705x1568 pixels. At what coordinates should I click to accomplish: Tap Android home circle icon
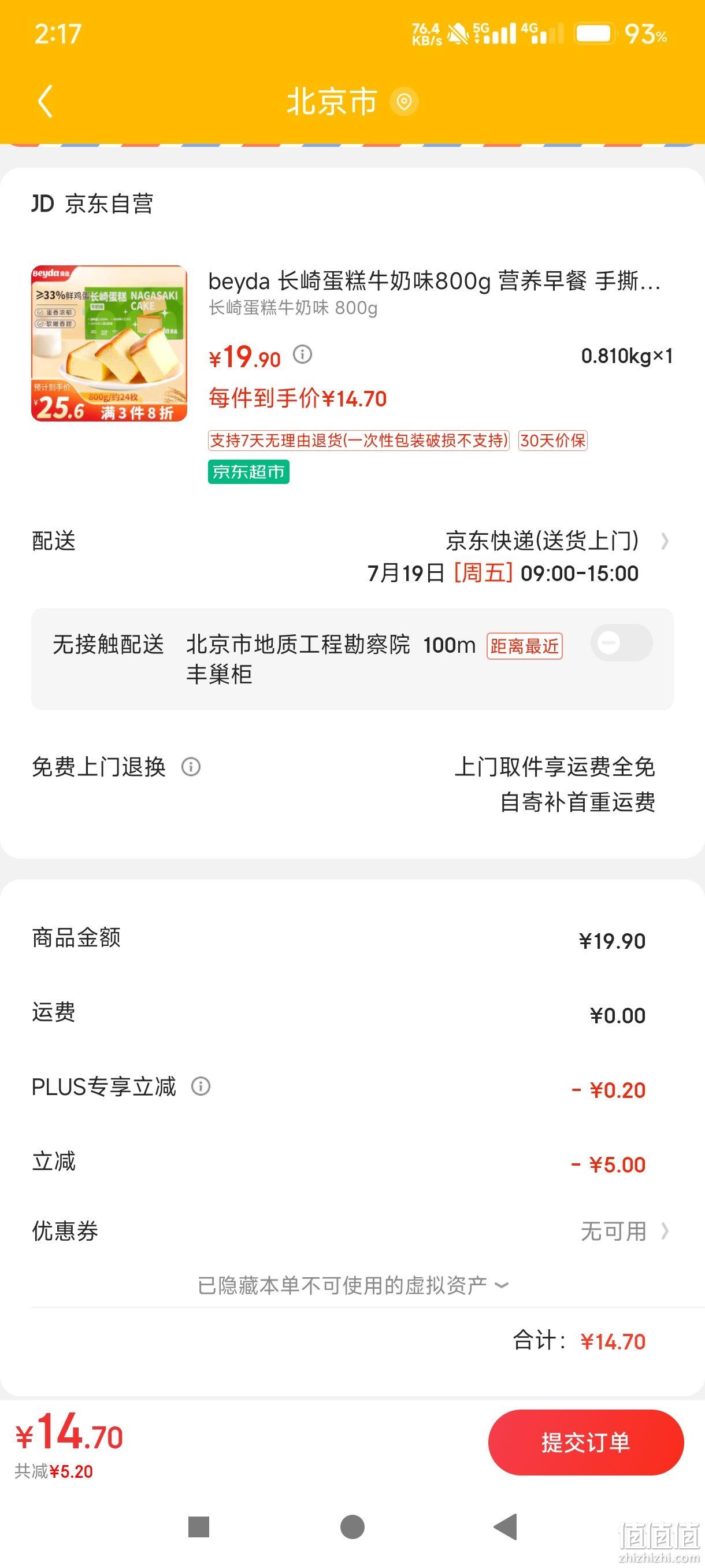click(x=352, y=1526)
